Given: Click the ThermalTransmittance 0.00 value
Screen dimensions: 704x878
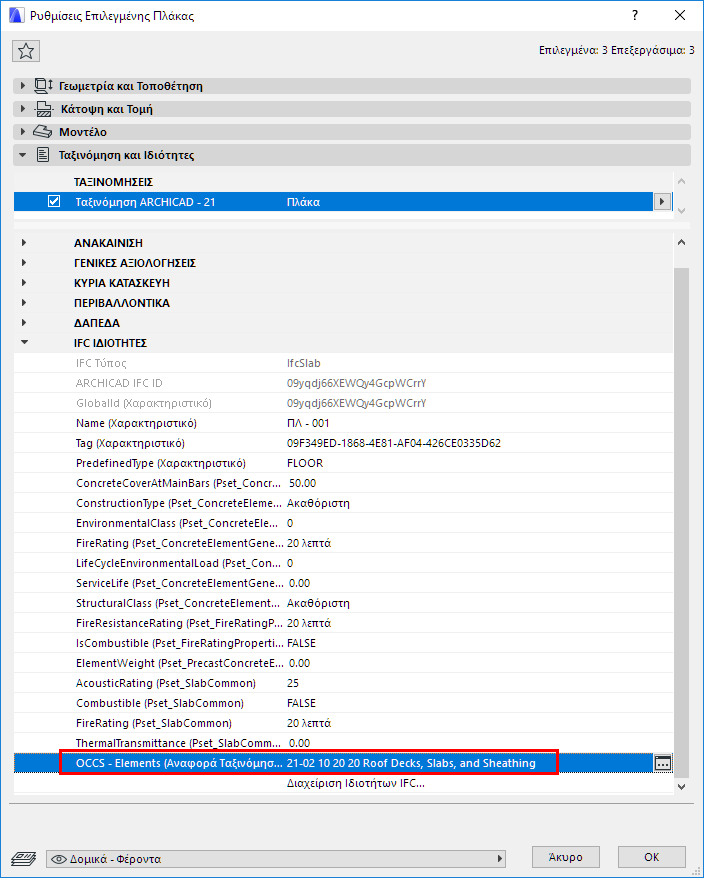Looking at the screenshot, I should (300, 743).
